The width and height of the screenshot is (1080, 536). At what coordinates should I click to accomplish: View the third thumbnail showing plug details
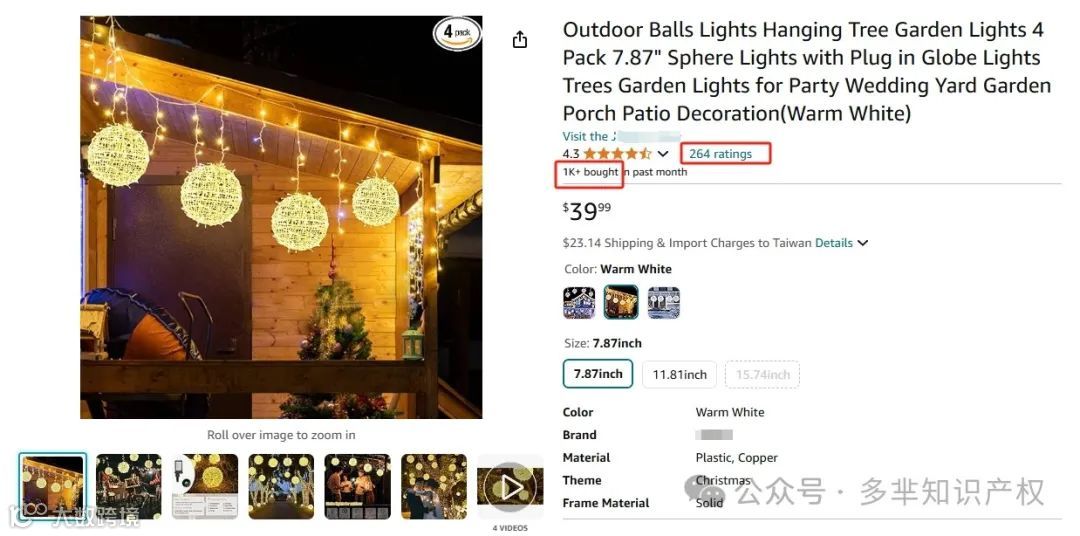point(205,486)
